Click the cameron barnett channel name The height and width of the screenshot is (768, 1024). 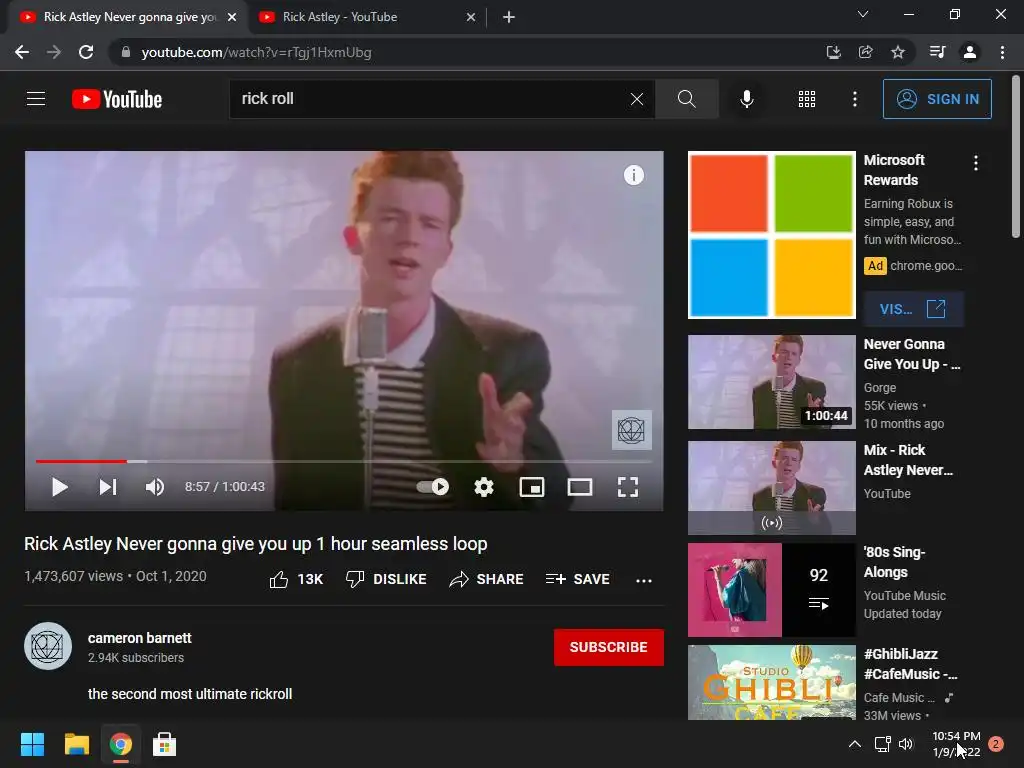(140, 638)
